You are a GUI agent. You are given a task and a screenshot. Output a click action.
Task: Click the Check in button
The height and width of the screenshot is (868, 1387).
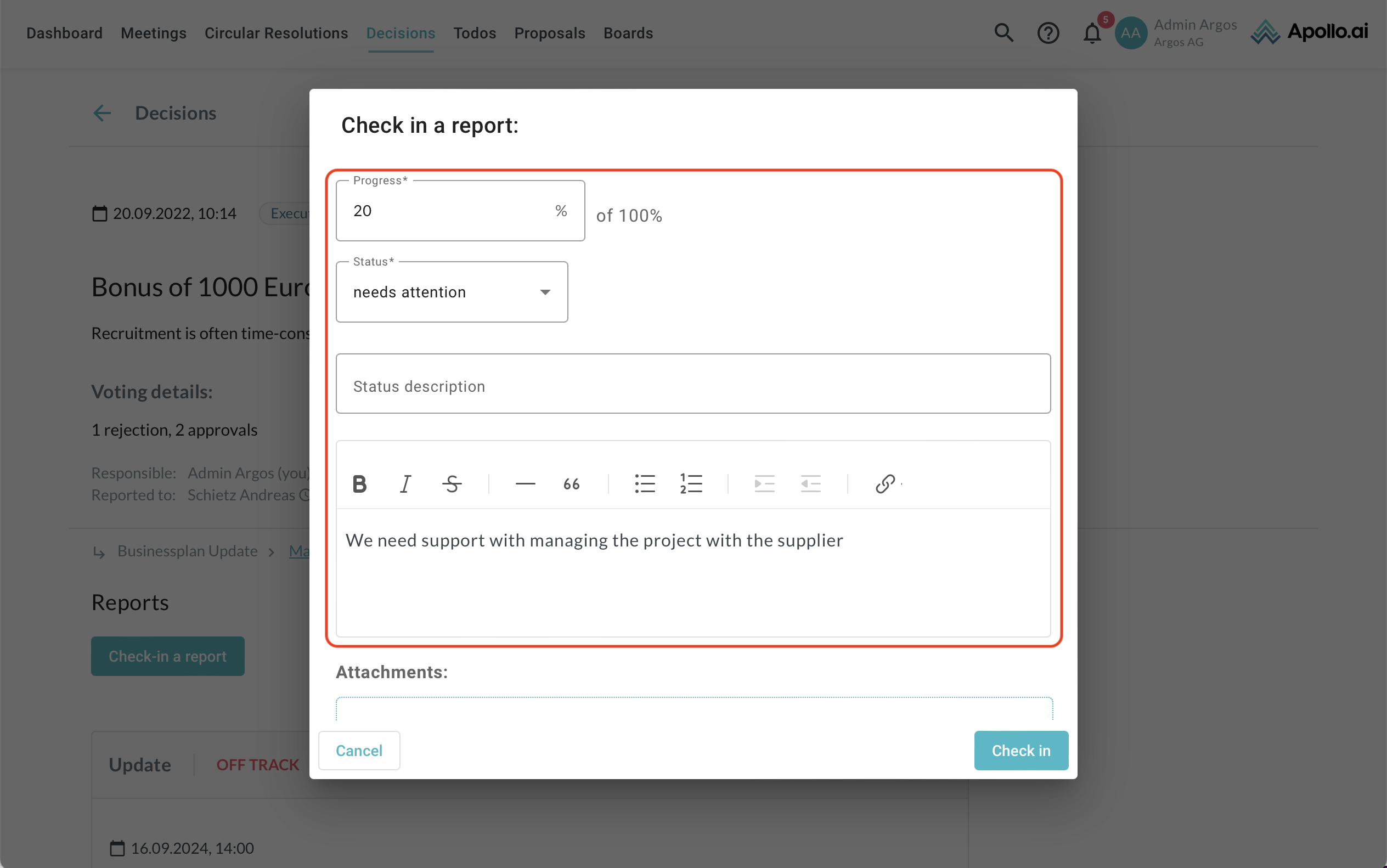coord(1020,751)
